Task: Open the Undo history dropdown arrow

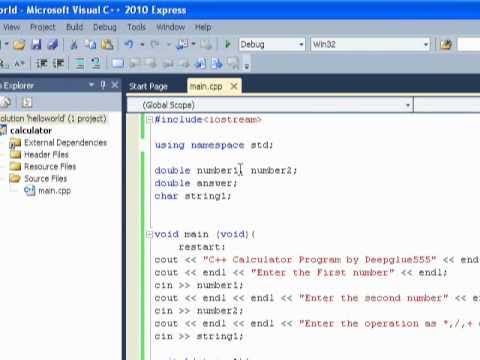Action: [142, 44]
